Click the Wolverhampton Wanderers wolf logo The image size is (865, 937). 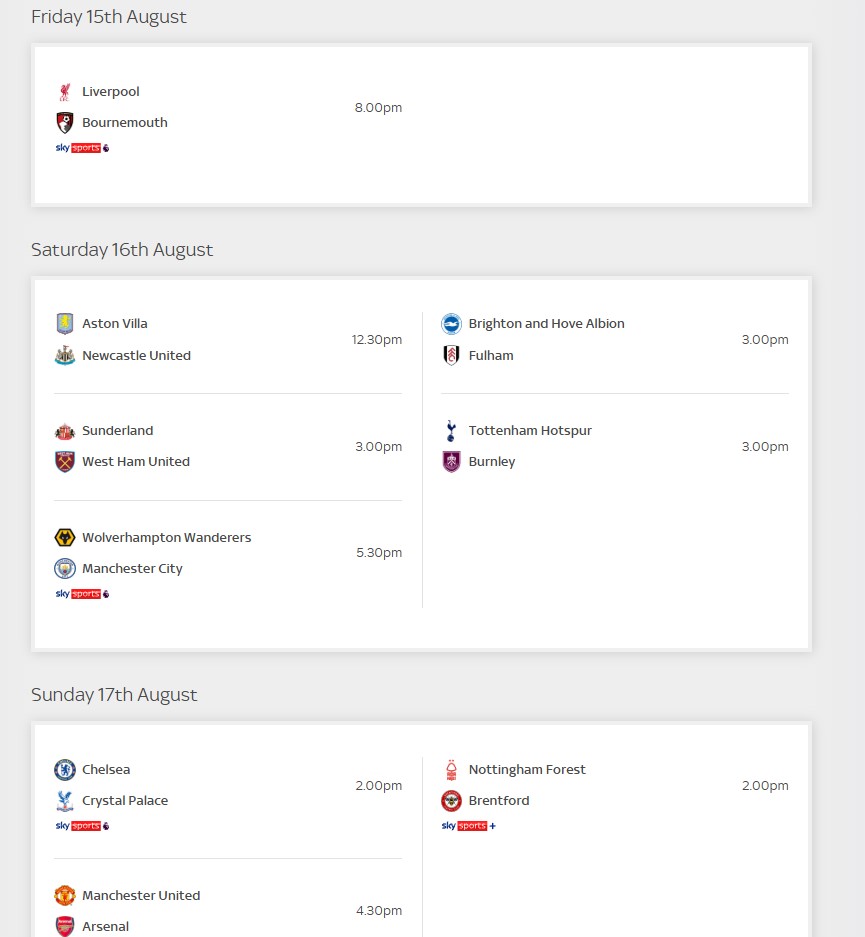click(x=65, y=537)
